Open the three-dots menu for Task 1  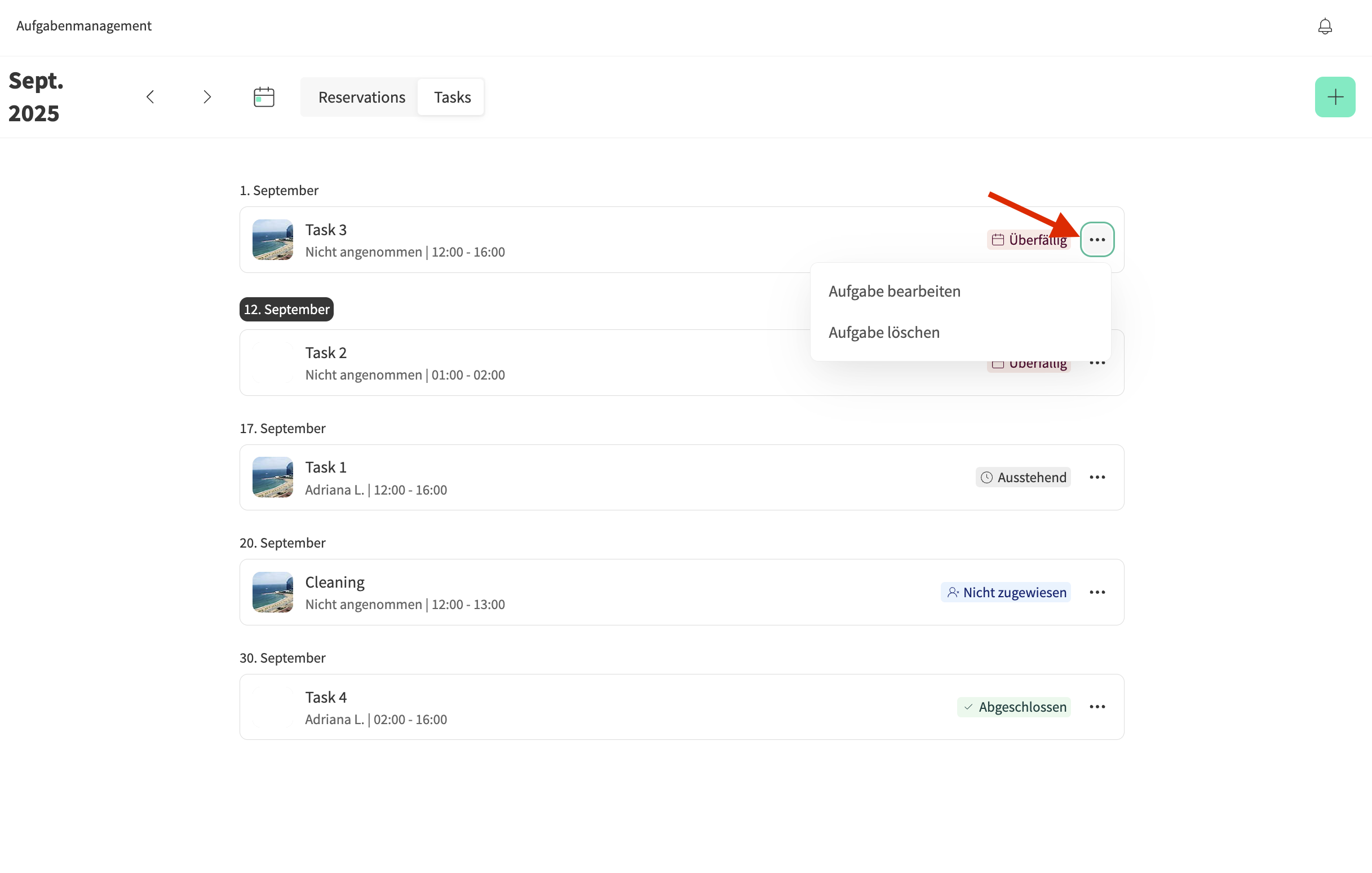(x=1097, y=477)
